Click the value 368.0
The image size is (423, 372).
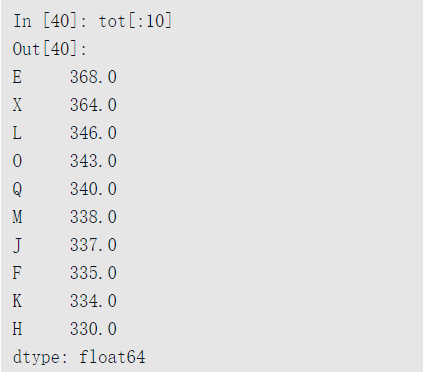(93, 77)
